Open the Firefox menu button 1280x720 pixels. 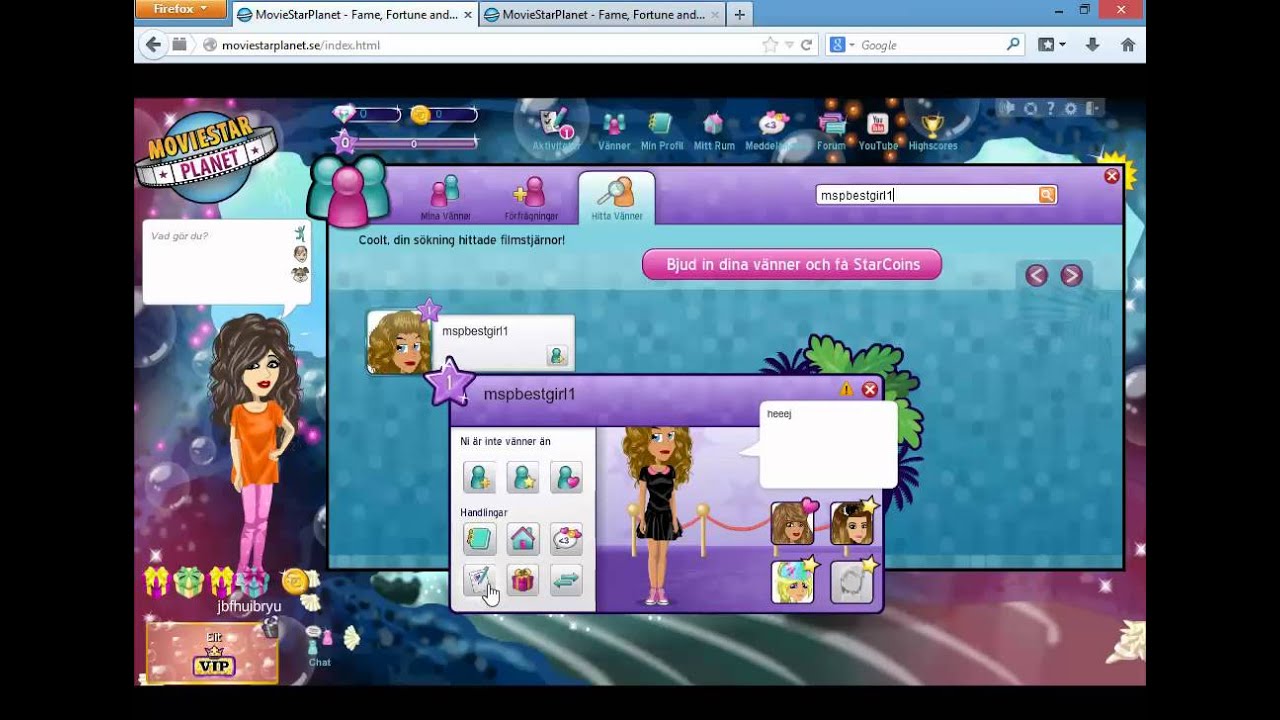182,10
